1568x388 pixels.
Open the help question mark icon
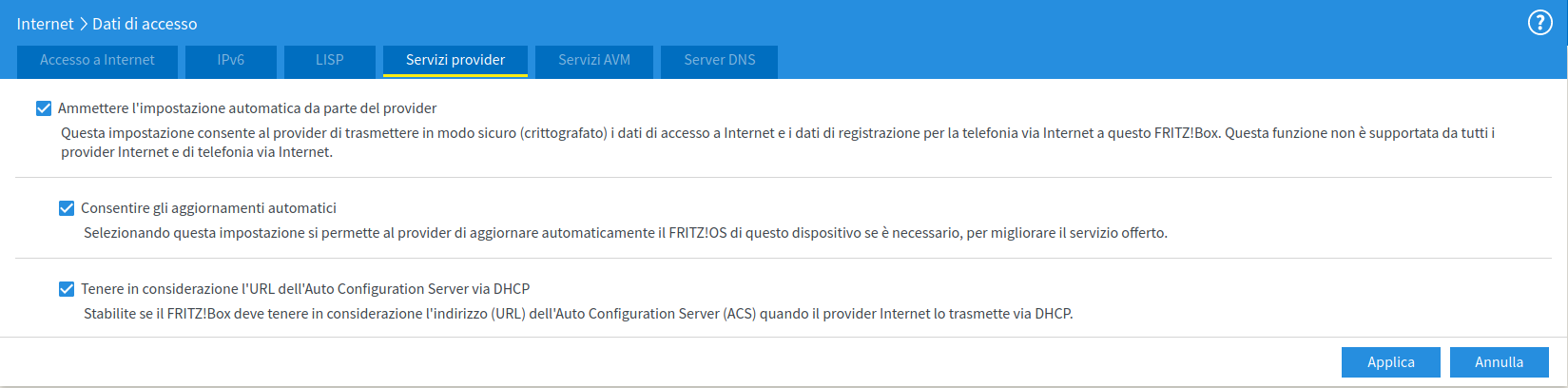pos(1539,23)
